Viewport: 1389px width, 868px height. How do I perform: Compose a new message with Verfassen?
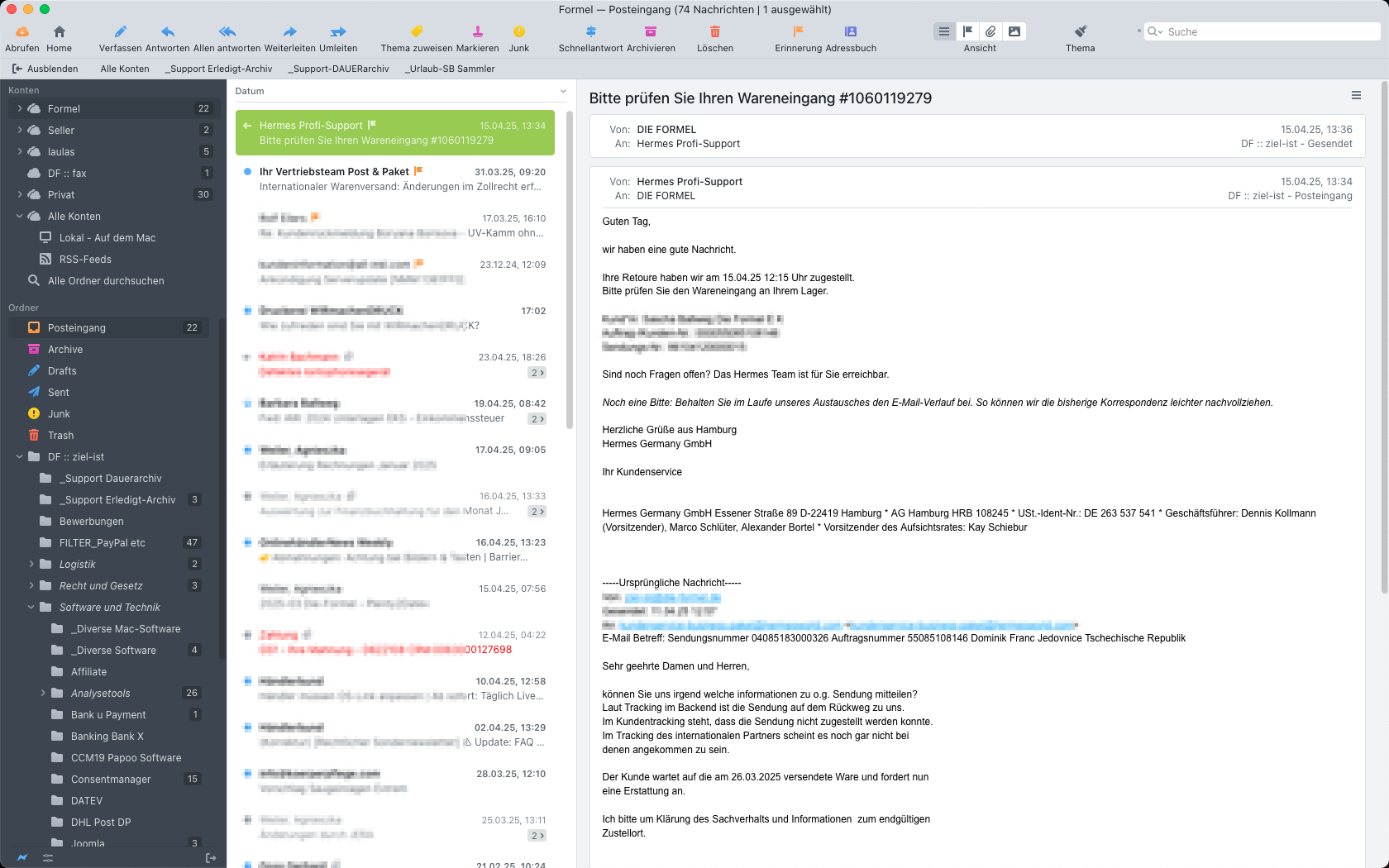(121, 31)
